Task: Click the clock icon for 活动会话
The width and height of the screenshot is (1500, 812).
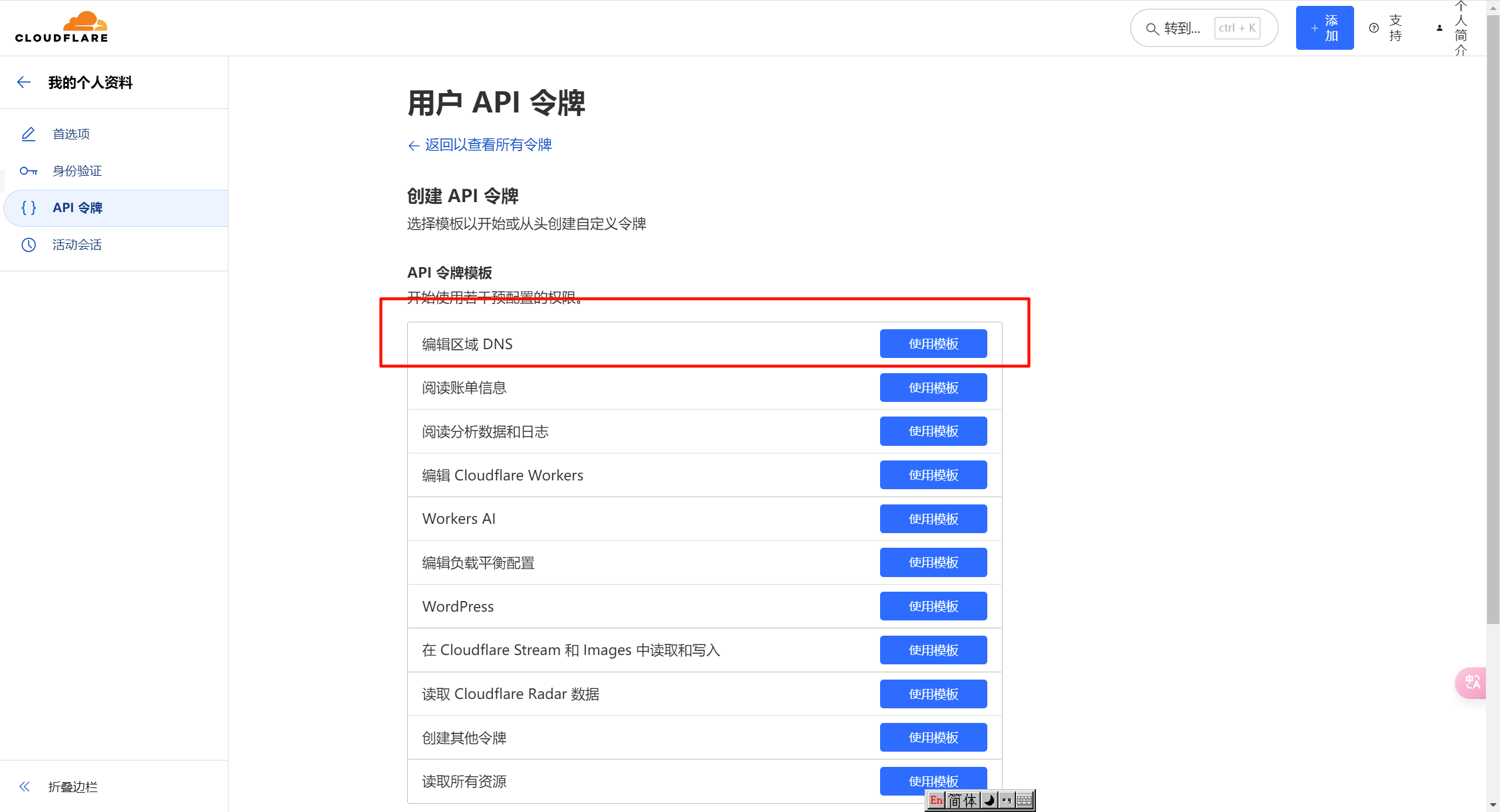Action: click(x=28, y=245)
